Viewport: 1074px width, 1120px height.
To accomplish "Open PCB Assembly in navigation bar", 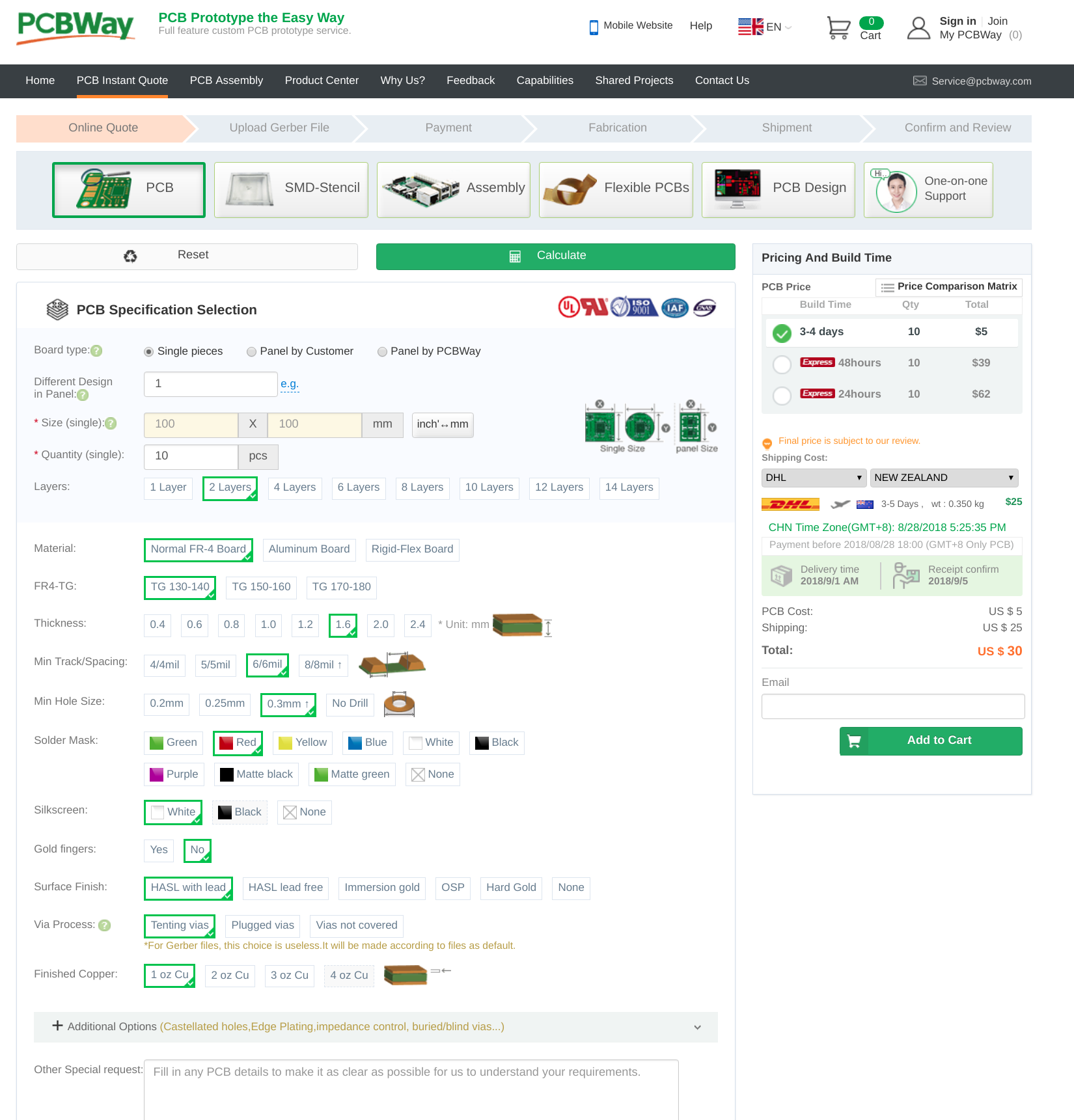I will pos(226,81).
